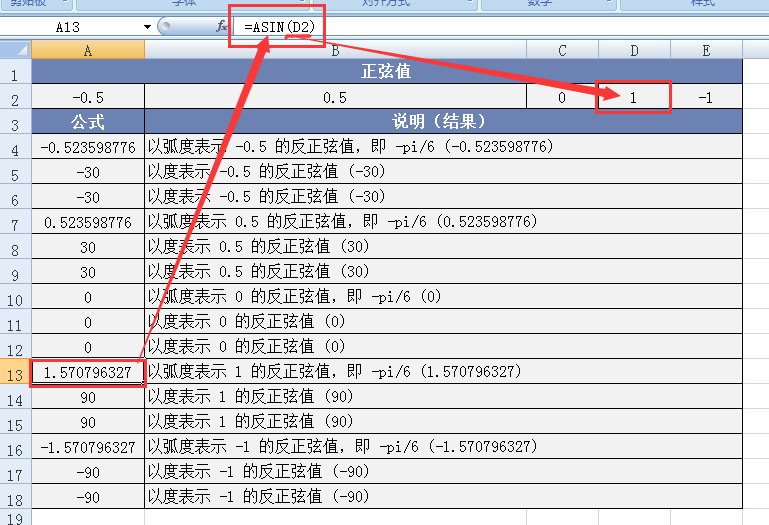Select cell A16 with -1.570796327
The width and height of the screenshot is (769, 525).
[88, 447]
